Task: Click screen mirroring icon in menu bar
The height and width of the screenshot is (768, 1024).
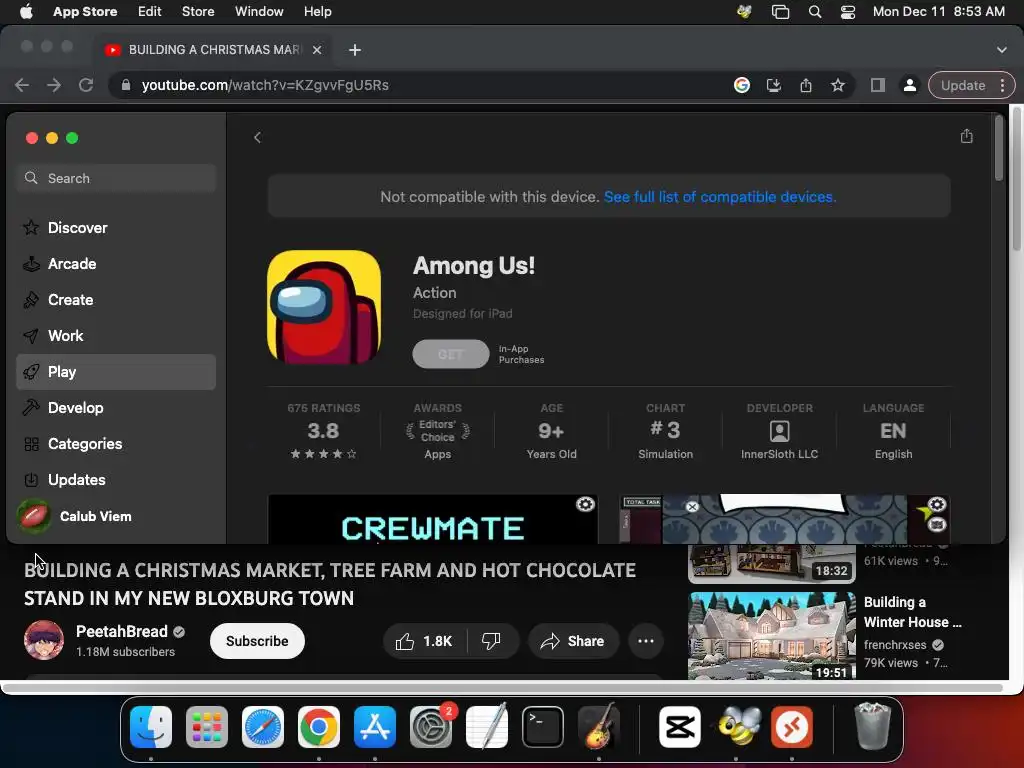Action: click(780, 12)
